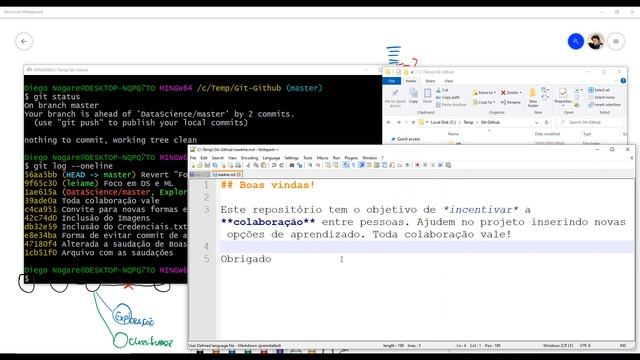Click the Search Git-Github box in Explorer

coord(589,122)
